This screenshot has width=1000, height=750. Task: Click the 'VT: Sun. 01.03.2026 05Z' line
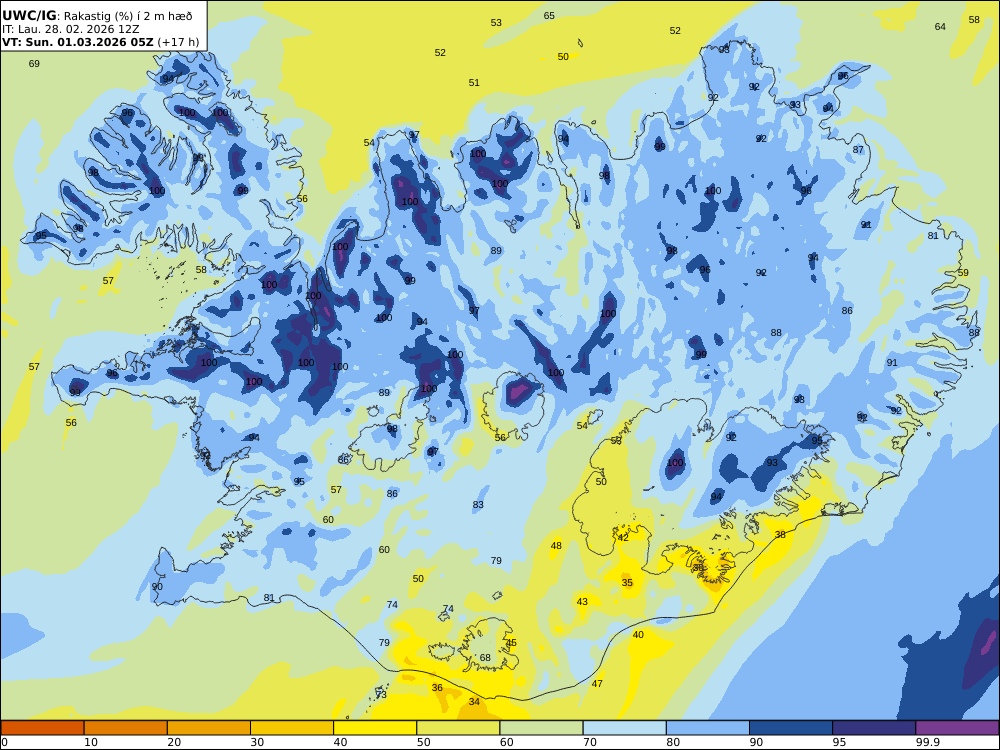78,42
